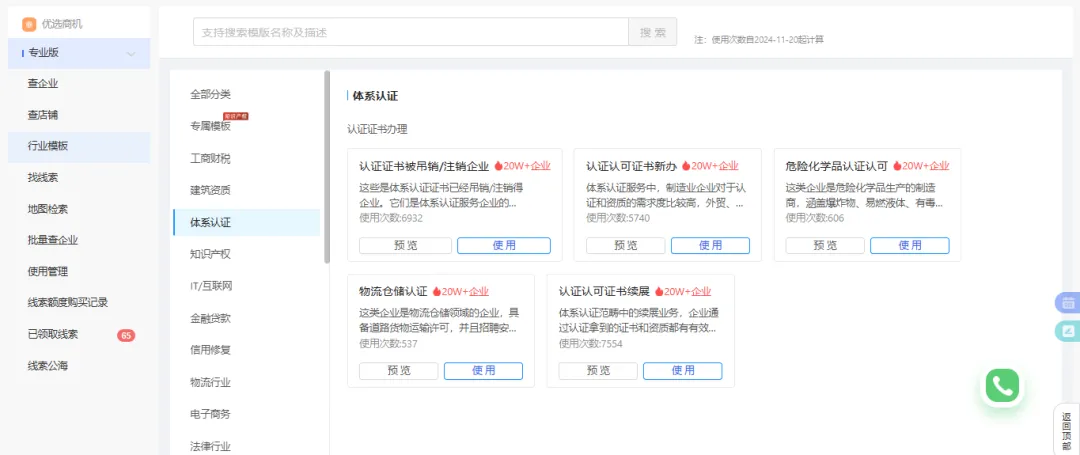Use the 认证认可证书续展 template
The image size is (1080, 455).
click(x=683, y=371)
